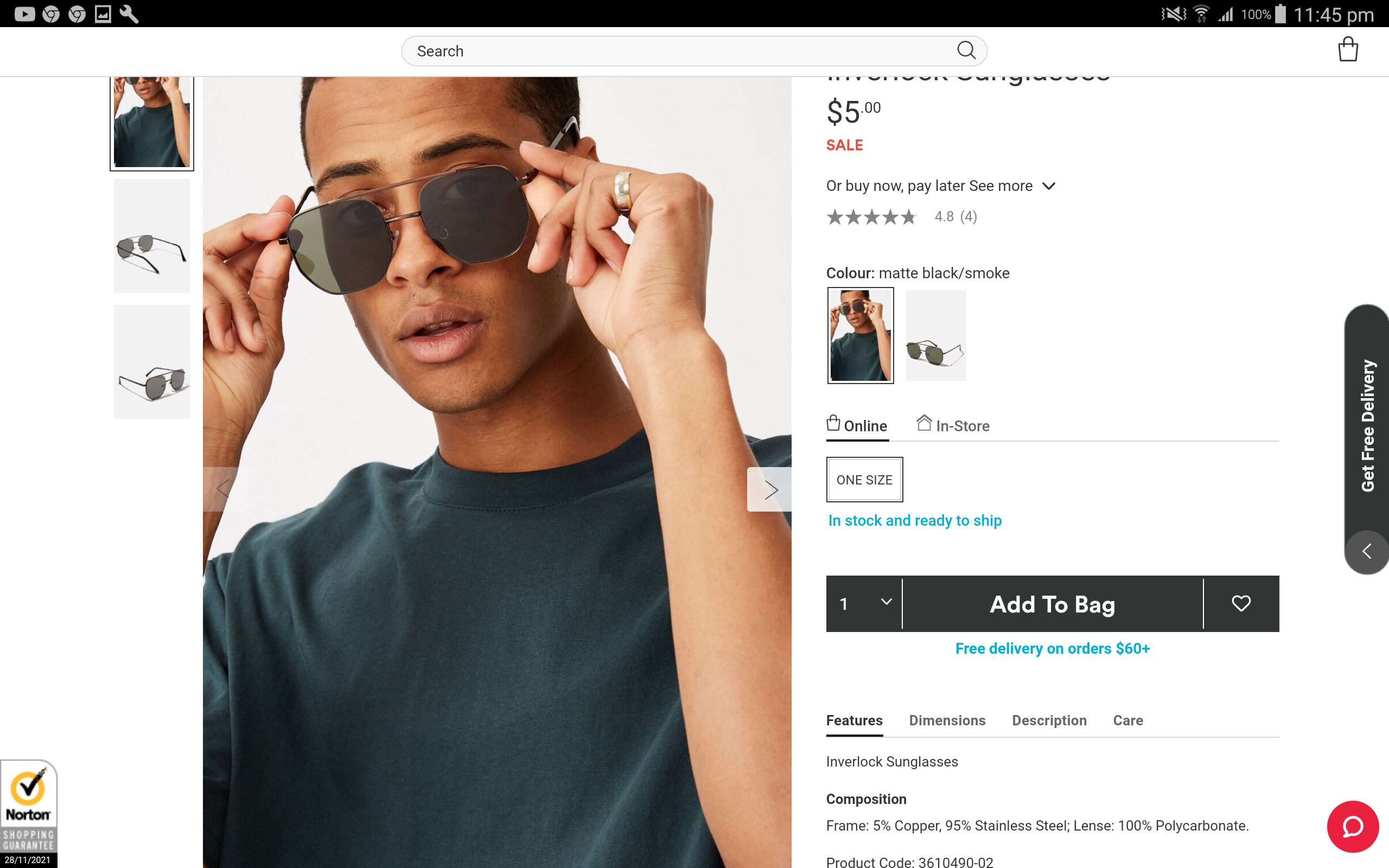Switch to the Dimensions tab

click(x=947, y=720)
